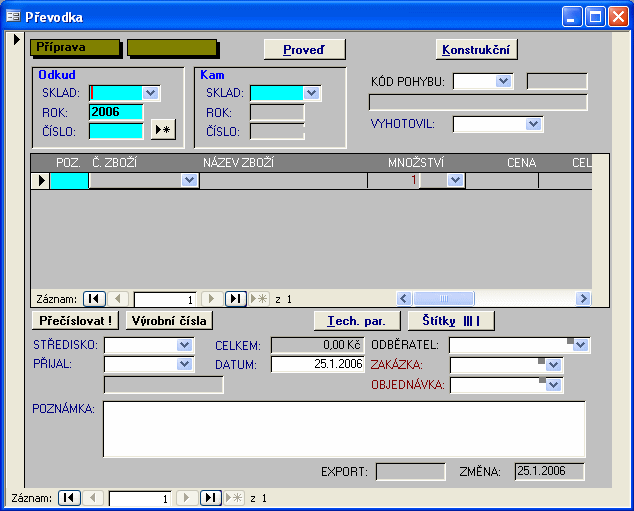Go to next record in subform navigator

click(x=211, y=299)
